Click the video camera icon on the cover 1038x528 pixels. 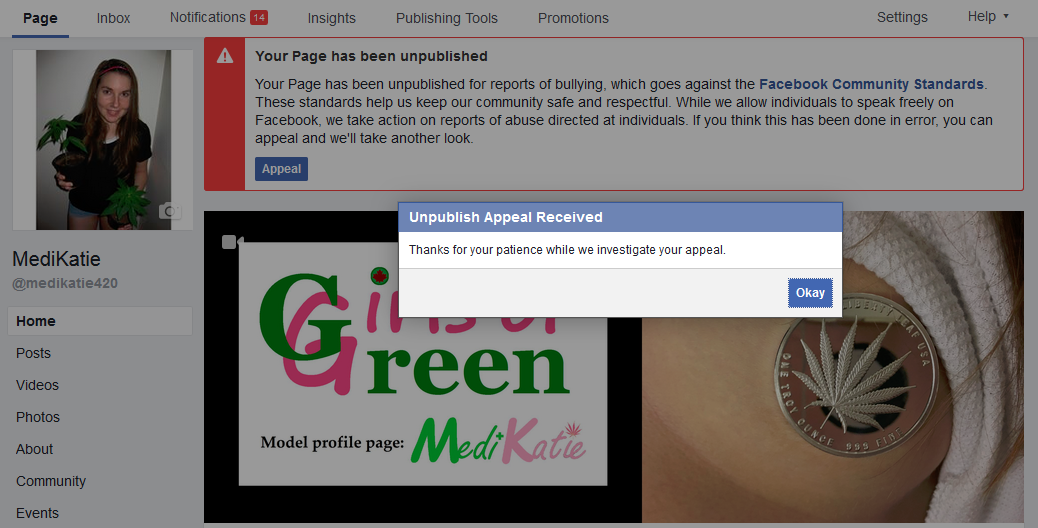[x=232, y=242]
